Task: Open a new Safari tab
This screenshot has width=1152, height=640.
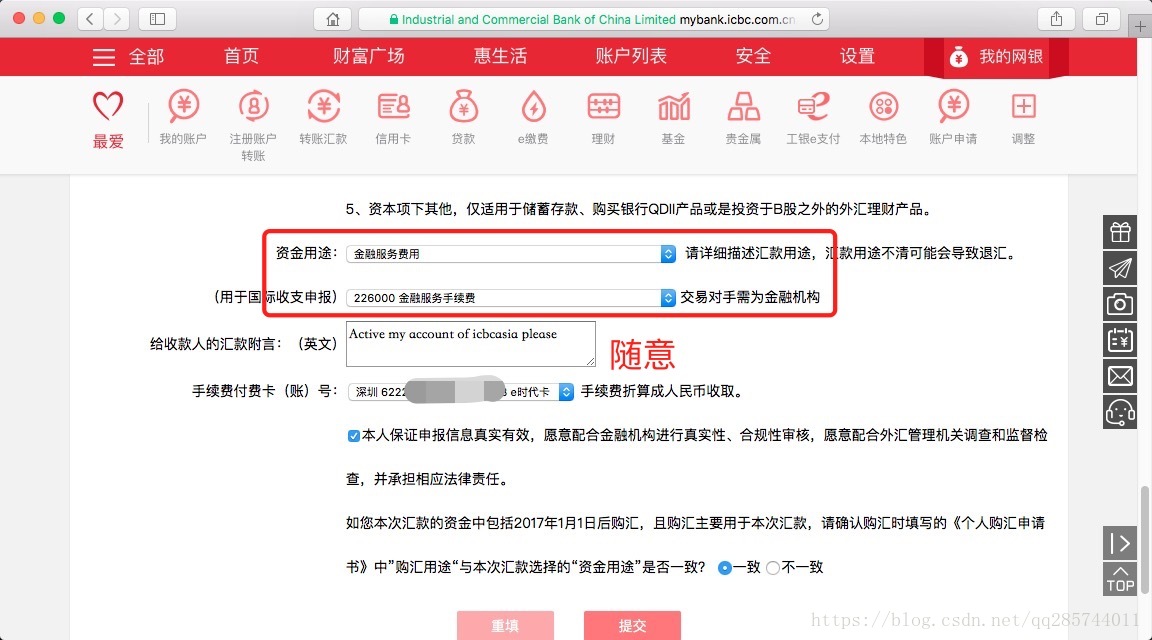Action: (x=1140, y=27)
